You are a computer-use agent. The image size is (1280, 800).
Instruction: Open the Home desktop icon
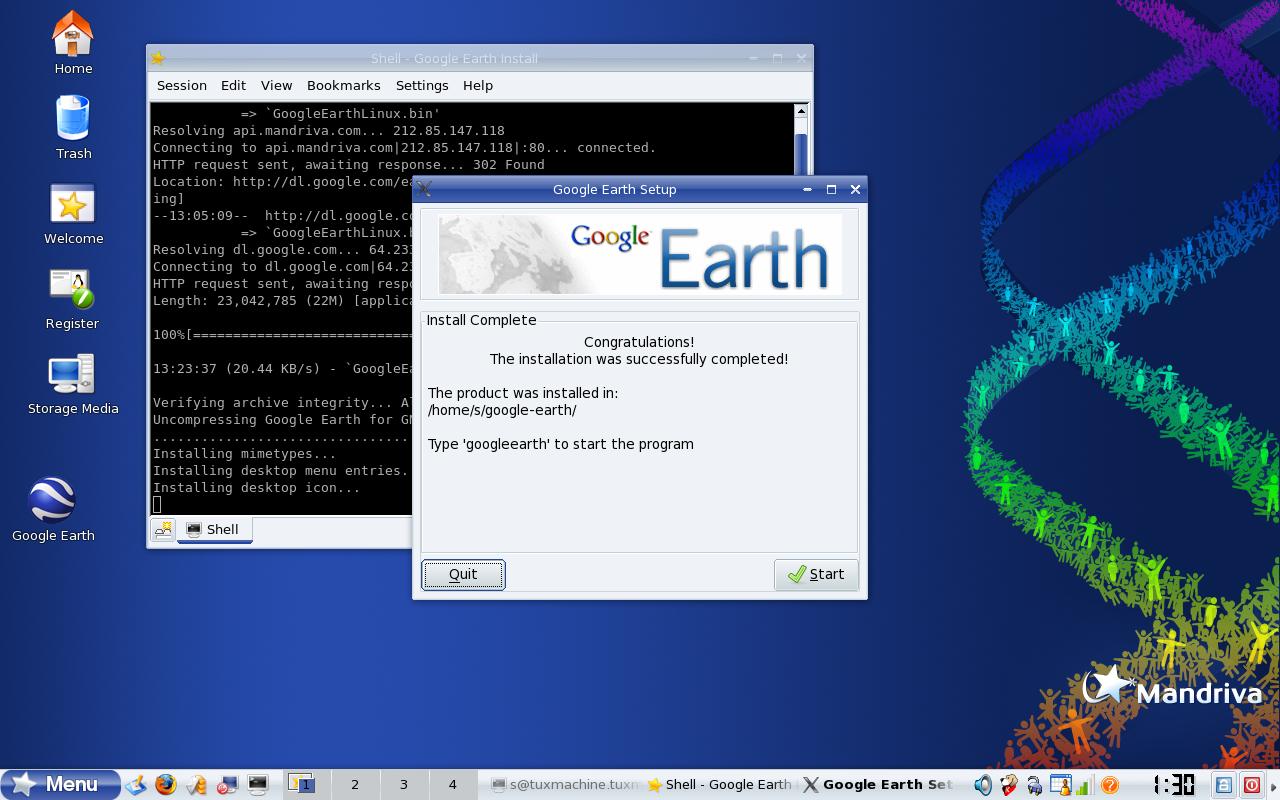pyautogui.click(x=72, y=42)
